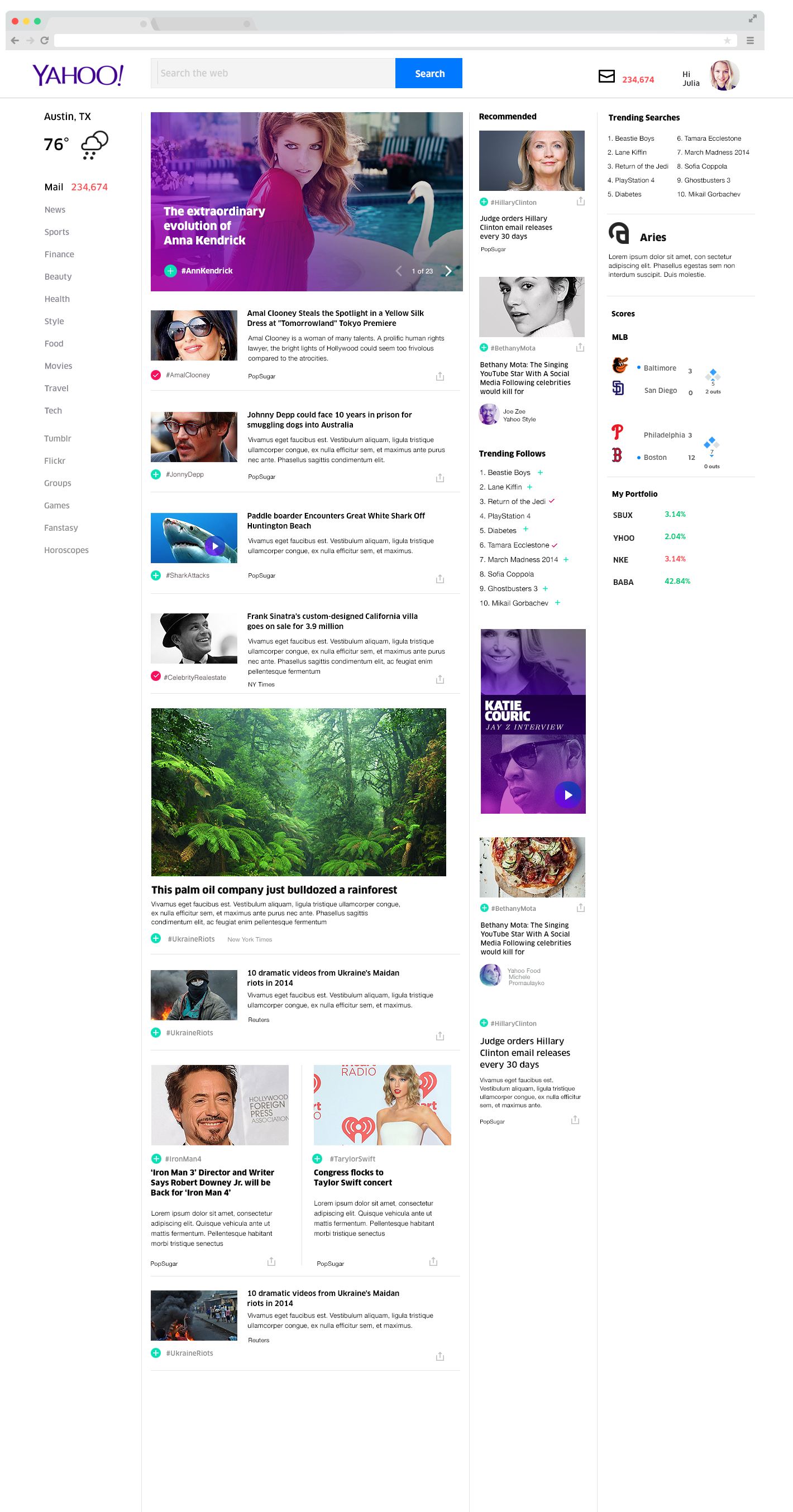Screen dimensions: 793x1512
Task: Open Finance in the left sidebar
Action: coord(59,254)
